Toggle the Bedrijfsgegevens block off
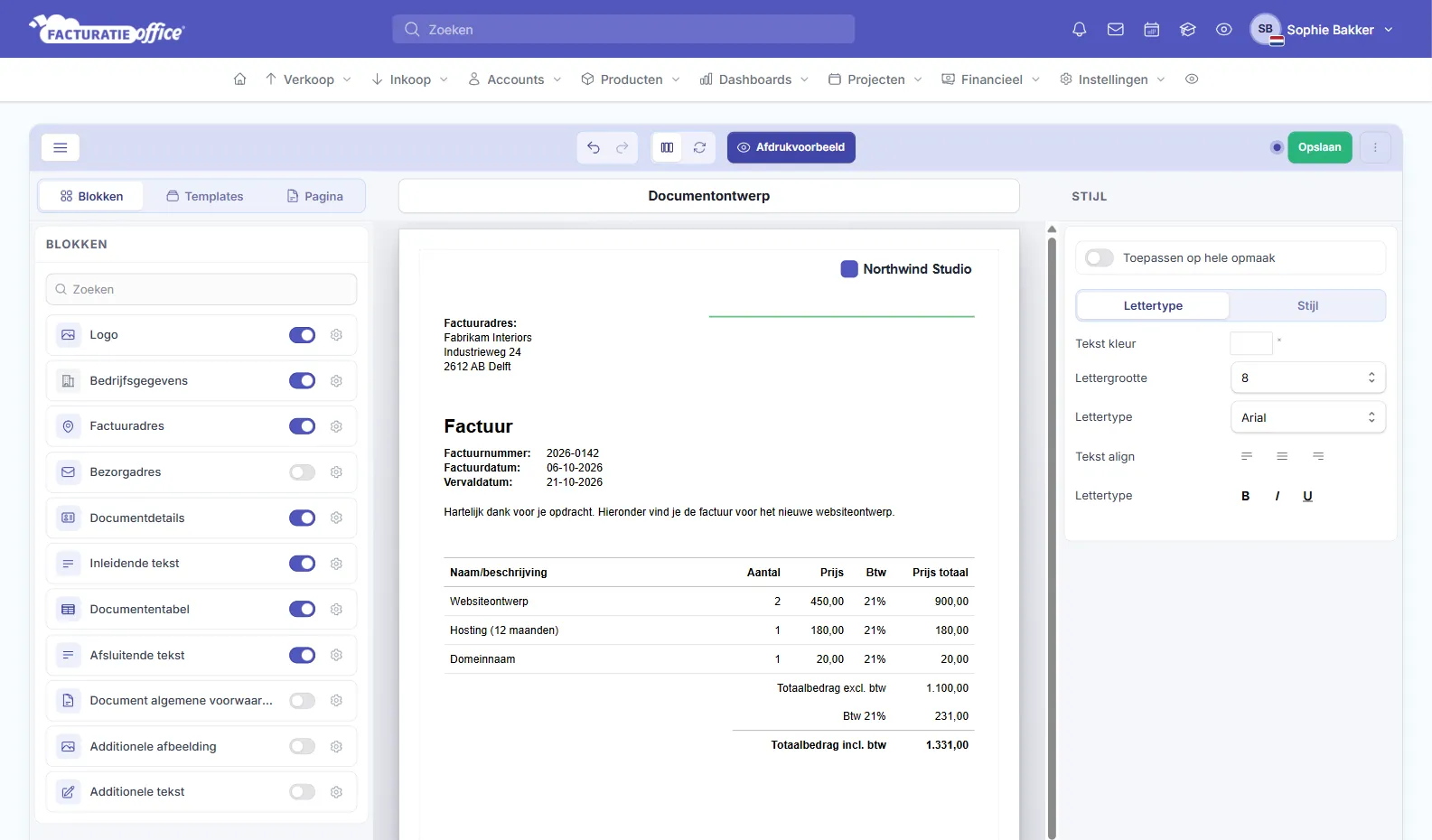This screenshot has width=1432, height=840. pos(302,381)
